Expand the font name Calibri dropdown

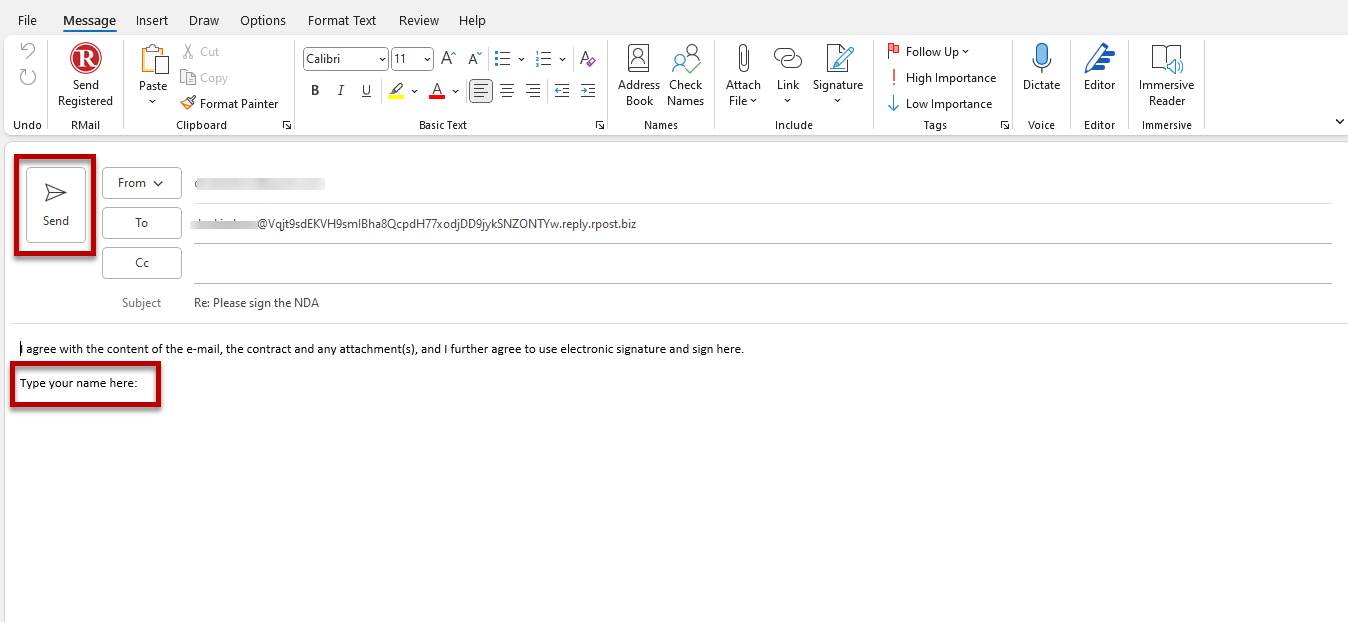click(x=380, y=59)
